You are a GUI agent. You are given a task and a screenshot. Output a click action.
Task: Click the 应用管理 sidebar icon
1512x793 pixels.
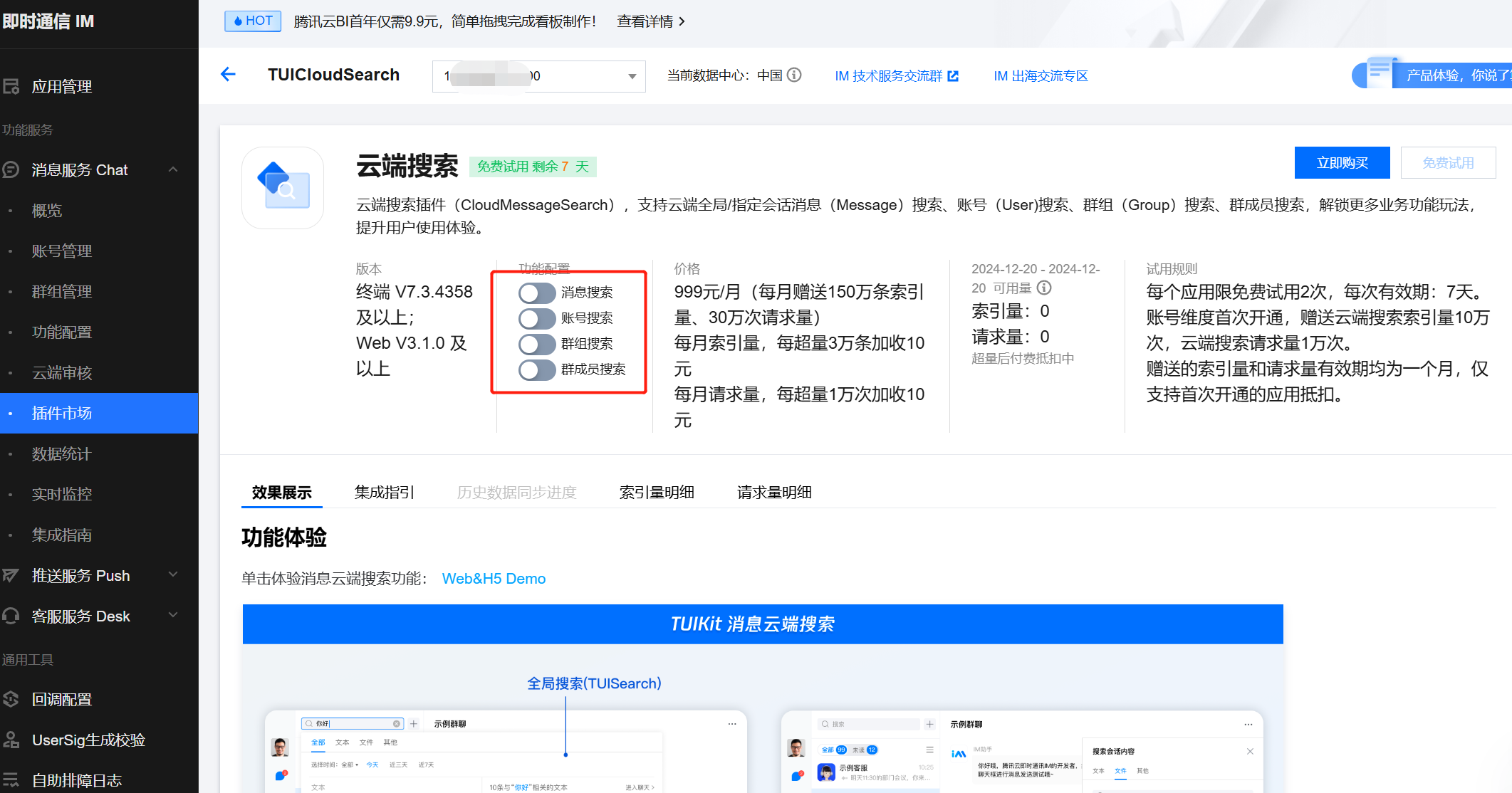click(x=11, y=87)
